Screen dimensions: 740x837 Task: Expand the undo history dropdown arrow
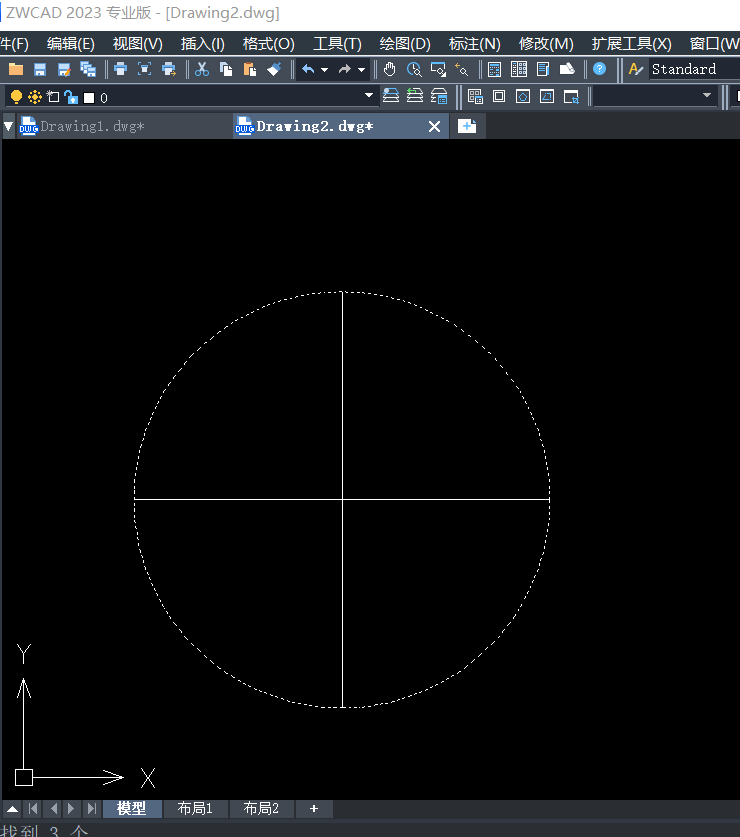click(324, 70)
